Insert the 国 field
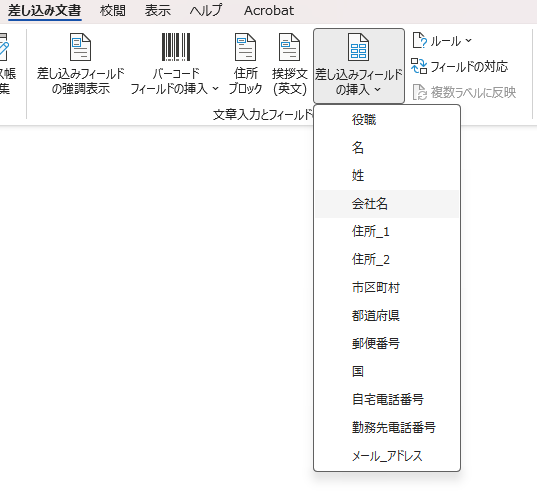The width and height of the screenshot is (537, 493). 387,371
